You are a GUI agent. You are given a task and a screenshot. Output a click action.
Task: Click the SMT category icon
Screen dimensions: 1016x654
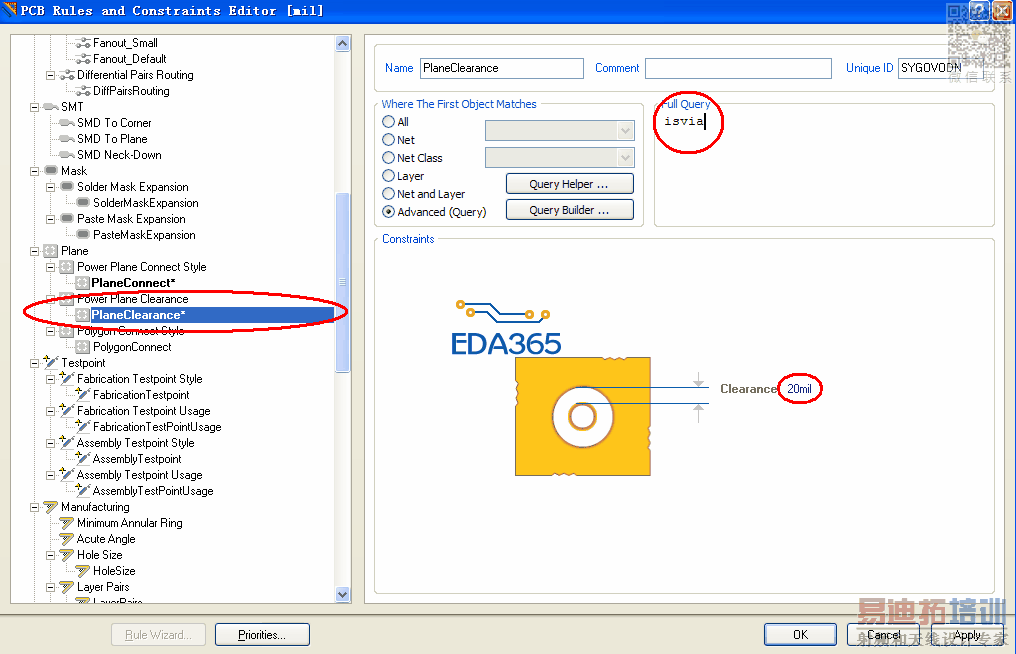tap(51, 107)
